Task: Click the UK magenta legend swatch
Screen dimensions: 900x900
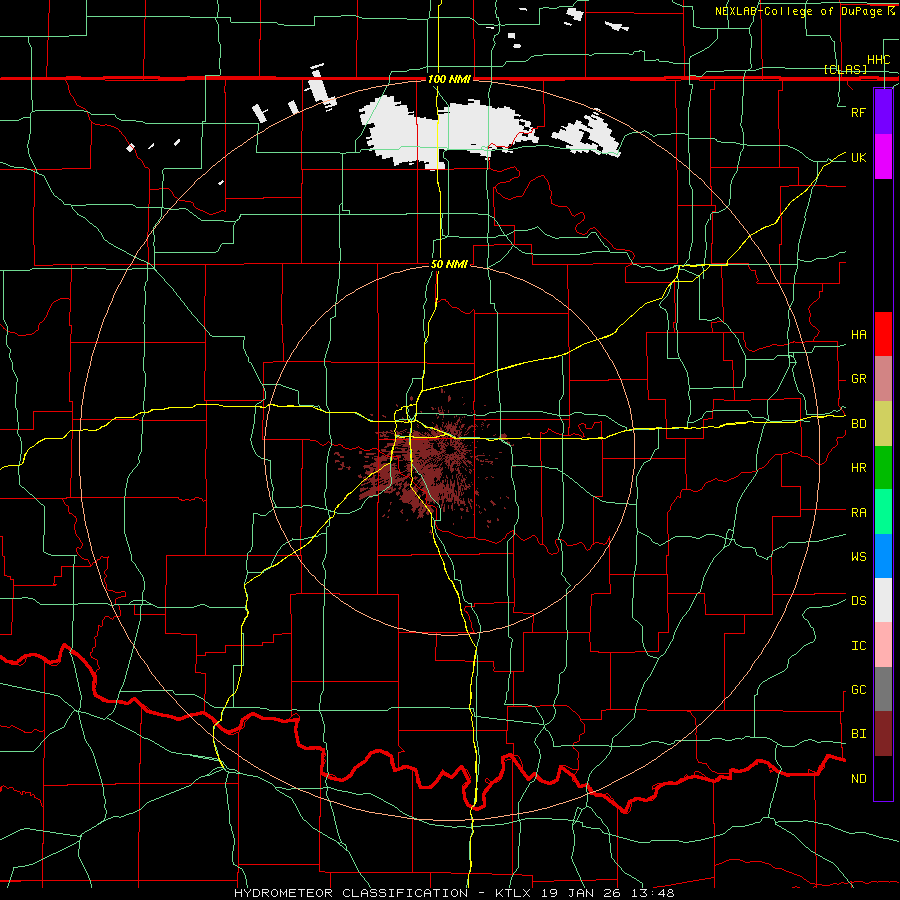Action: (x=883, y=157)
